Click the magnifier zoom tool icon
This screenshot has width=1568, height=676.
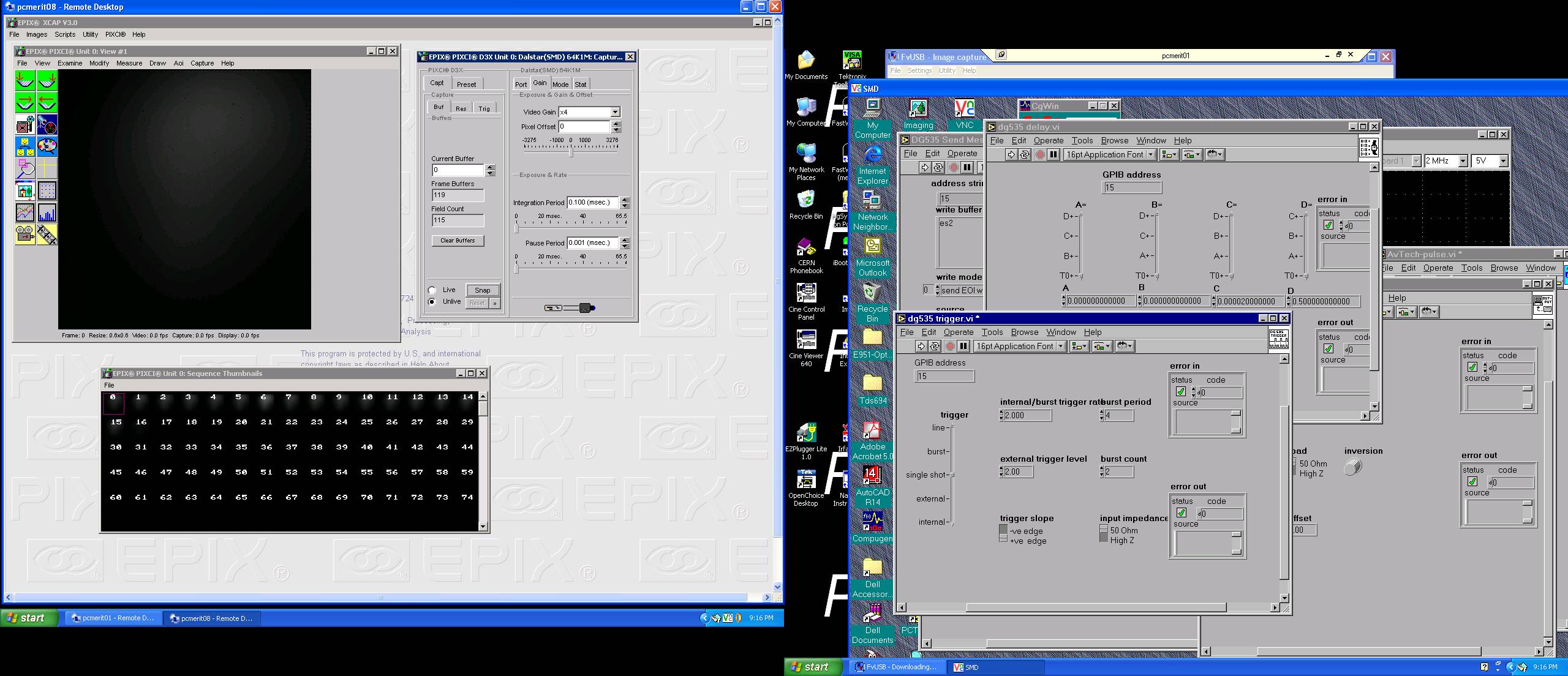coord(24,168)
